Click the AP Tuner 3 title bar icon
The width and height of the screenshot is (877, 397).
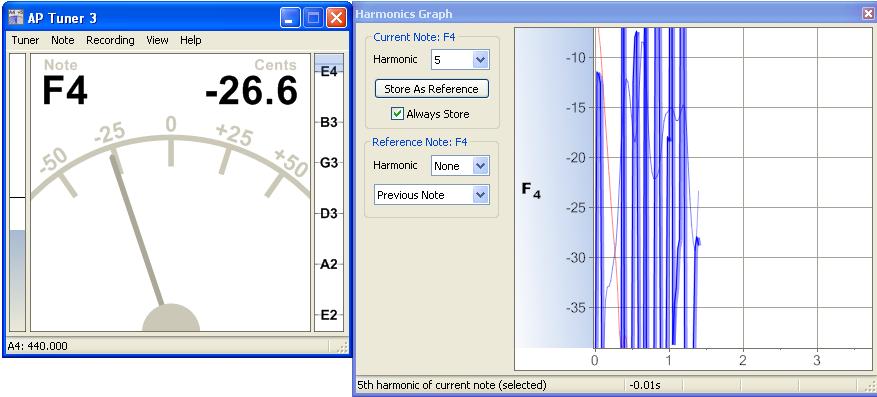click(16, 17)
